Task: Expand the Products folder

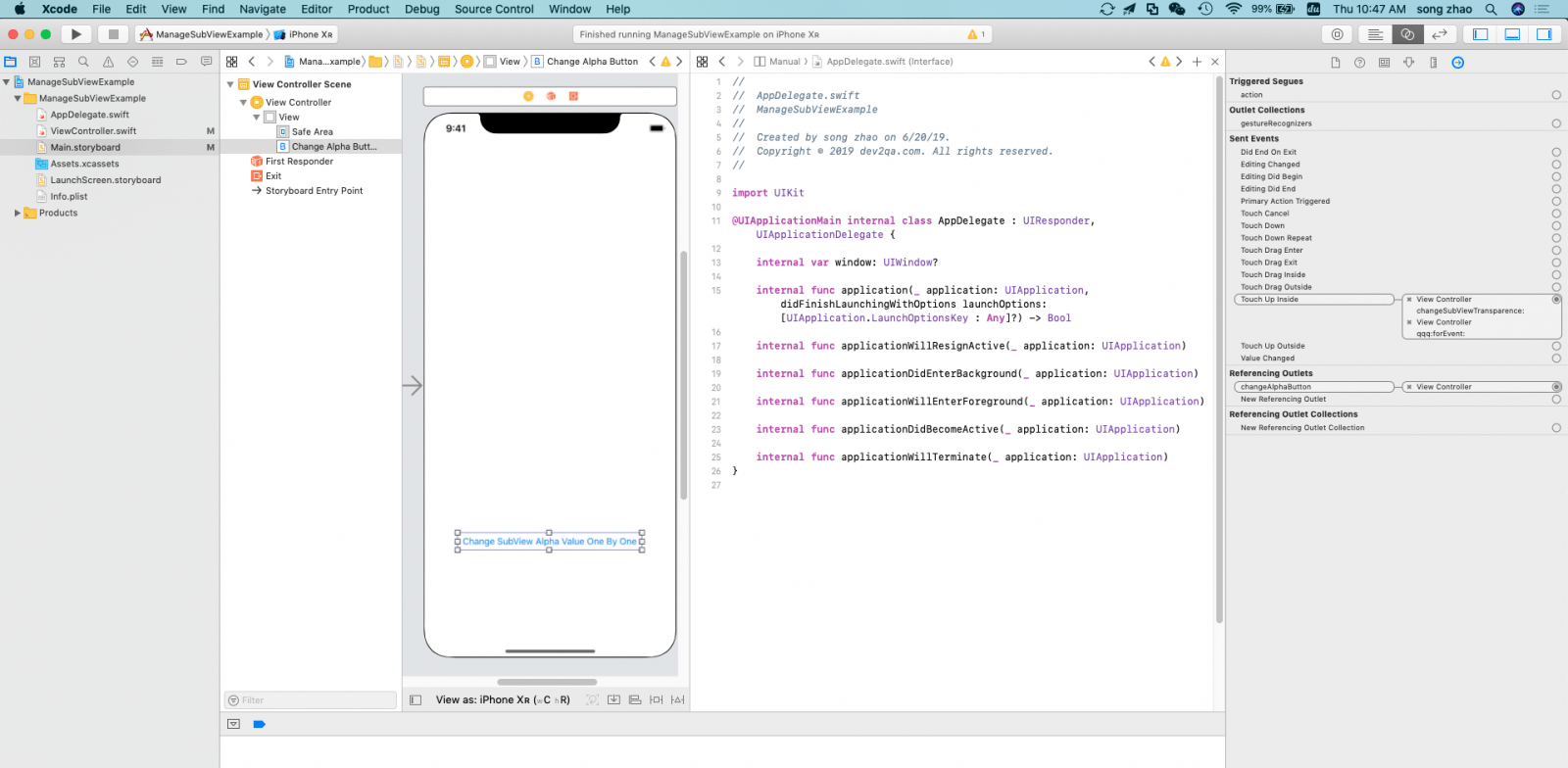Action: (x=18, y=213)
